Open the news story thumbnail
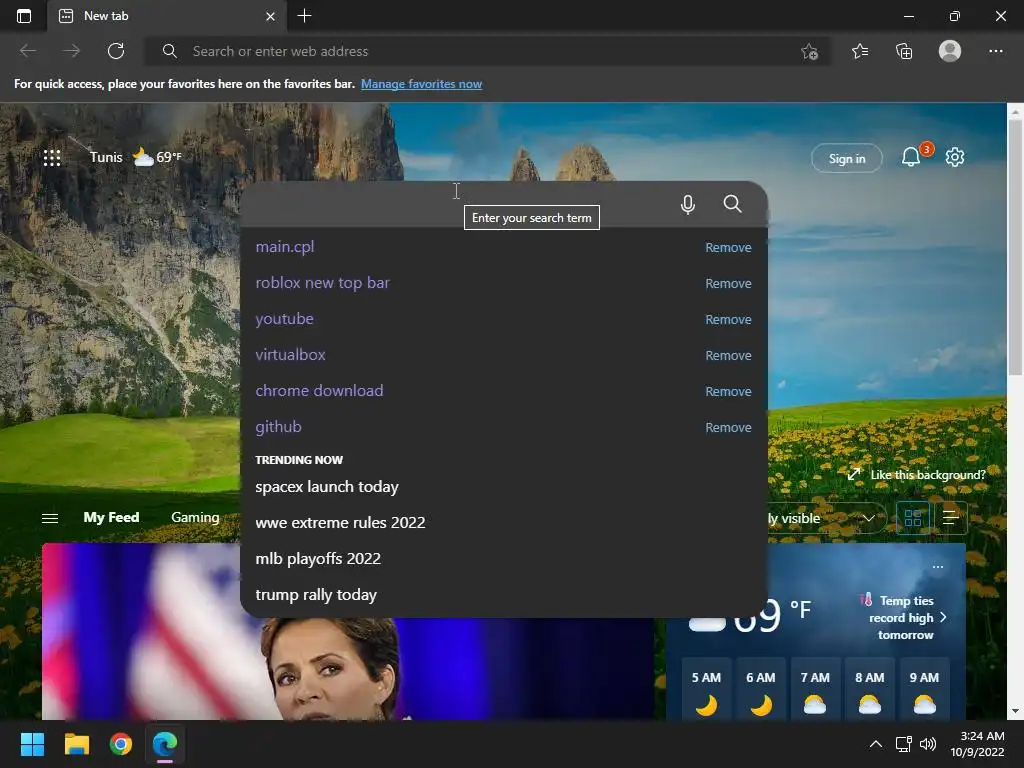 click(347, 668)
